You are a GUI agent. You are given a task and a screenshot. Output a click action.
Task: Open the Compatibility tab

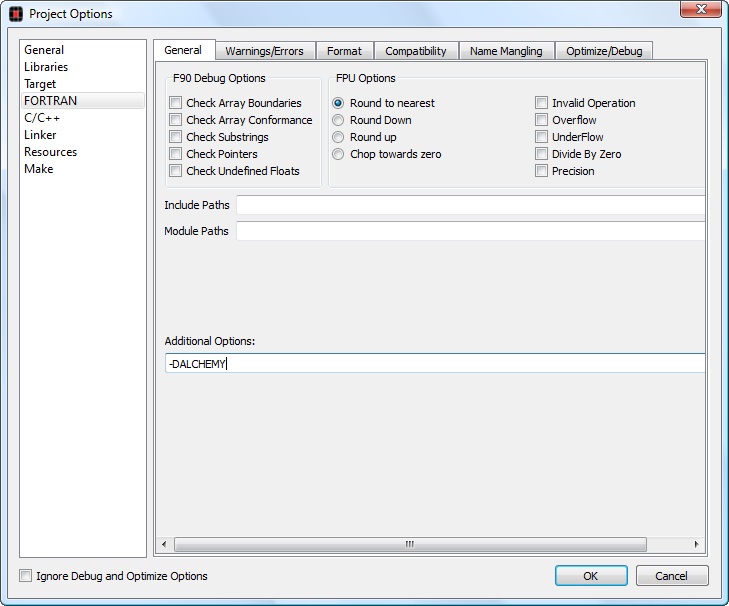coord(416,51)
